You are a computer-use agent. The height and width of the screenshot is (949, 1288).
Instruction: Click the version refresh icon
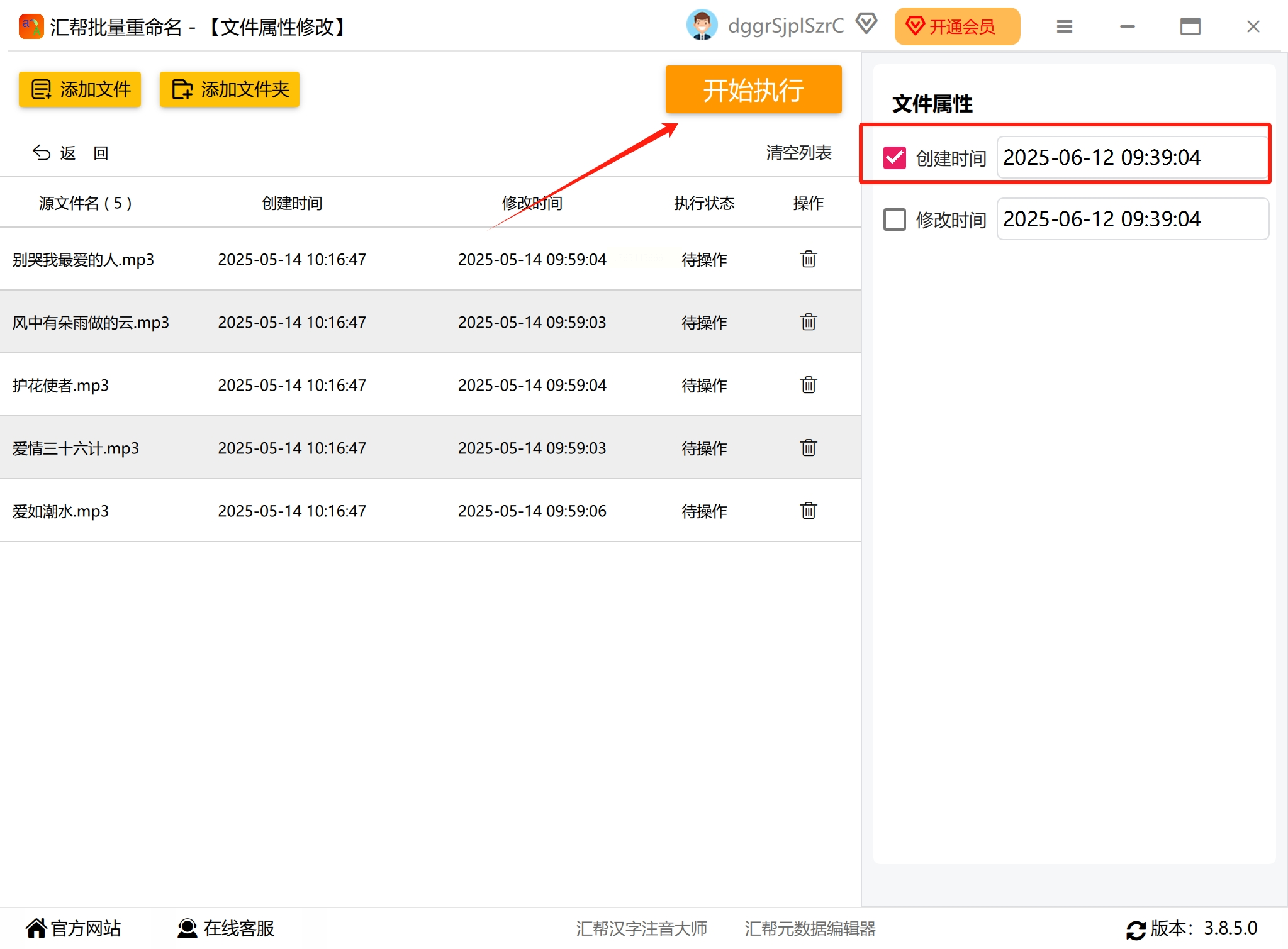pyautogui.click(x=1136, y=930)
